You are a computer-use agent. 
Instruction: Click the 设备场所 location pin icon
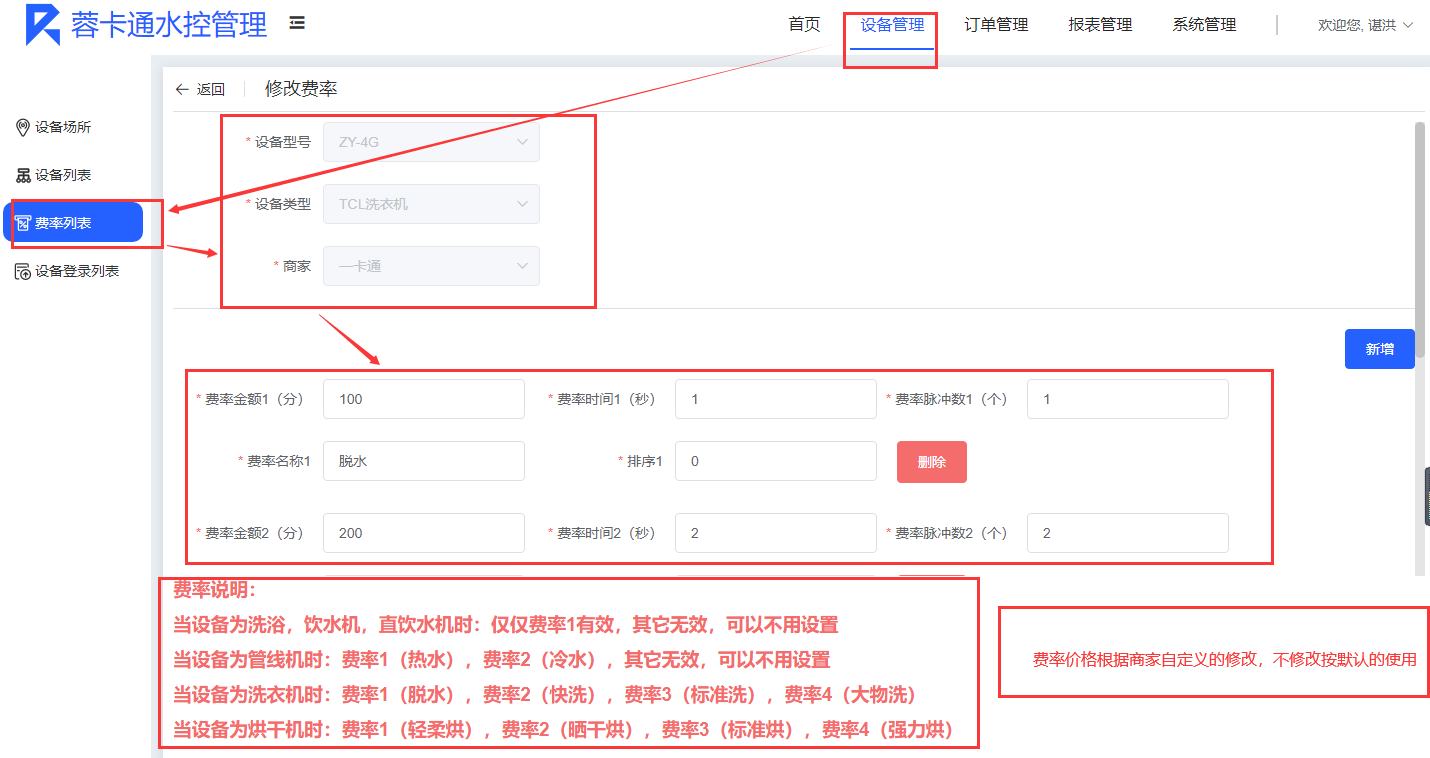22,127
